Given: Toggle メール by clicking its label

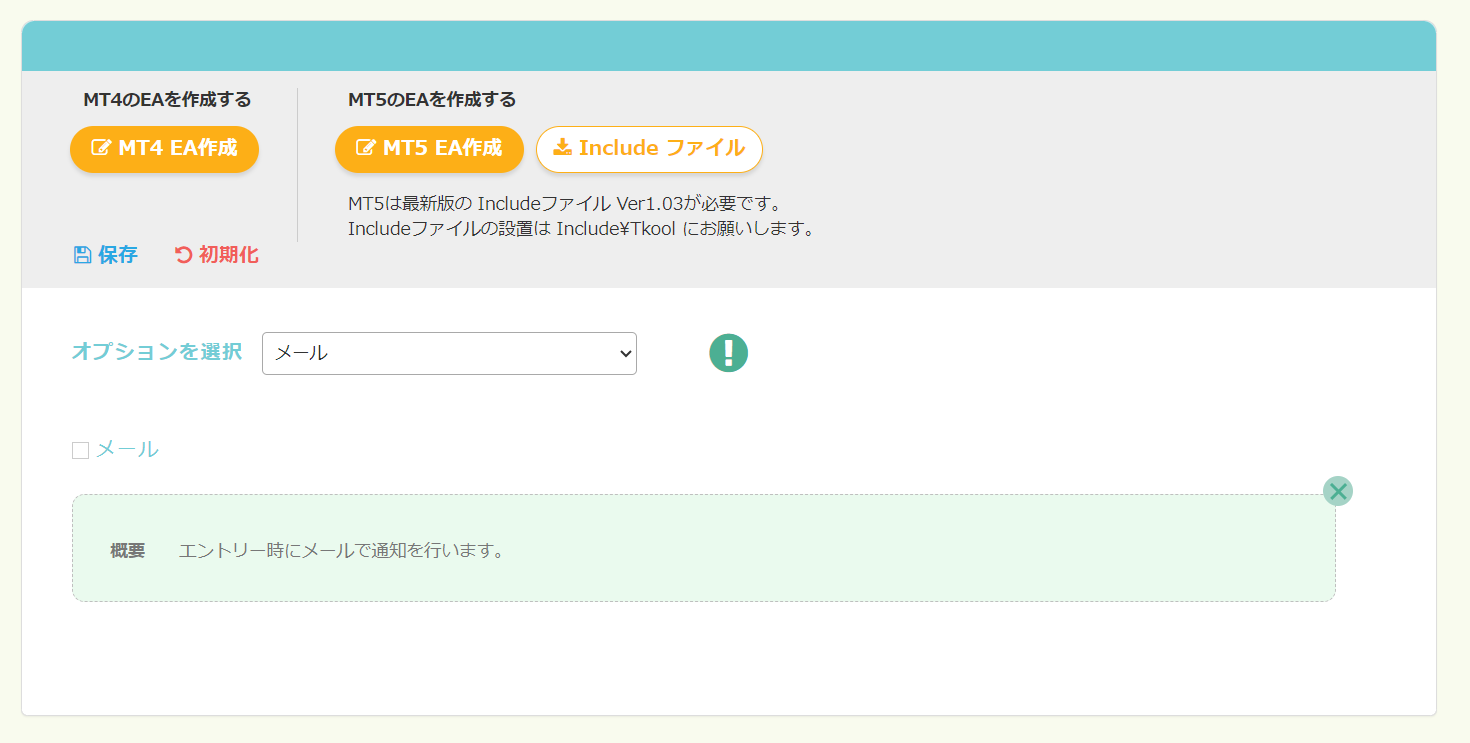Looking at the screenshot, I should 127,450.
